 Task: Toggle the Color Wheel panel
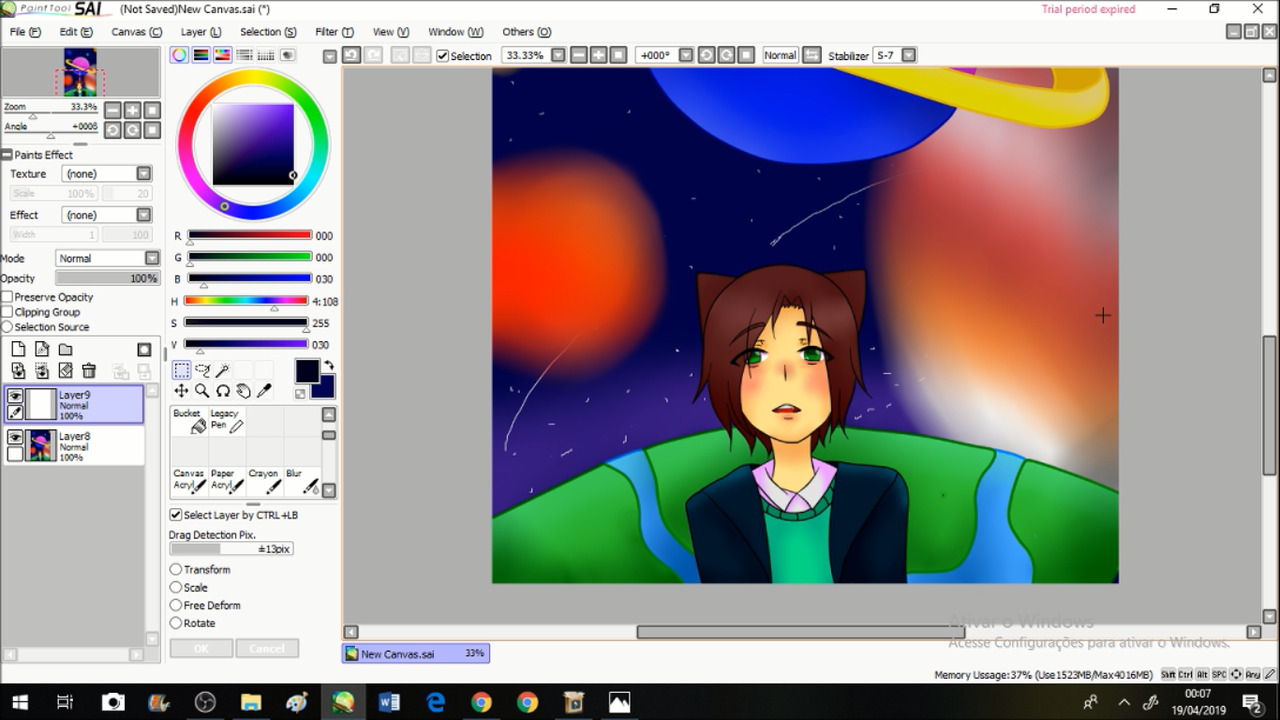click(179, 55)
